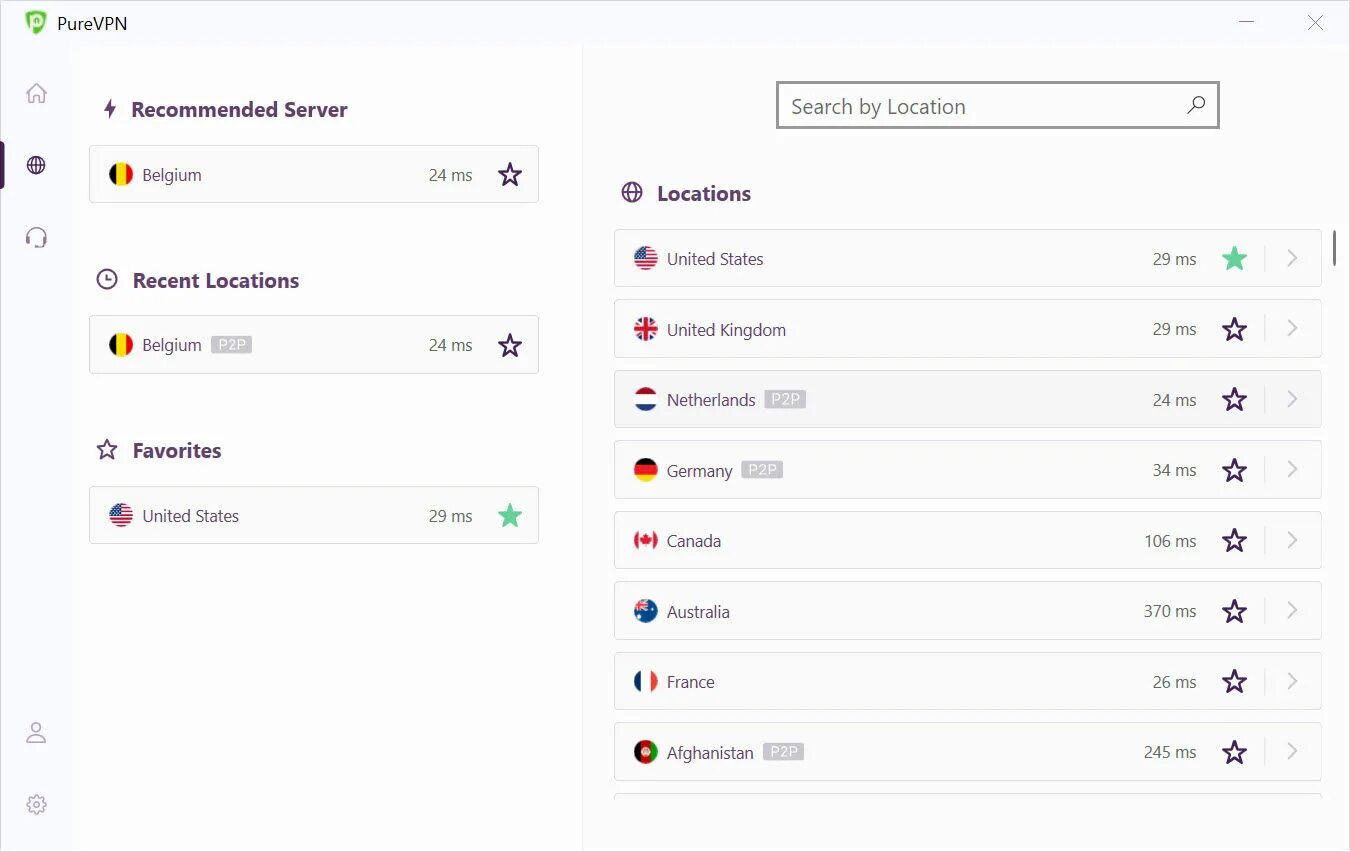Screen dimensions: 1350x852
Task: Toggle favorite star for Afghanistan
Action: (1235, 752)
